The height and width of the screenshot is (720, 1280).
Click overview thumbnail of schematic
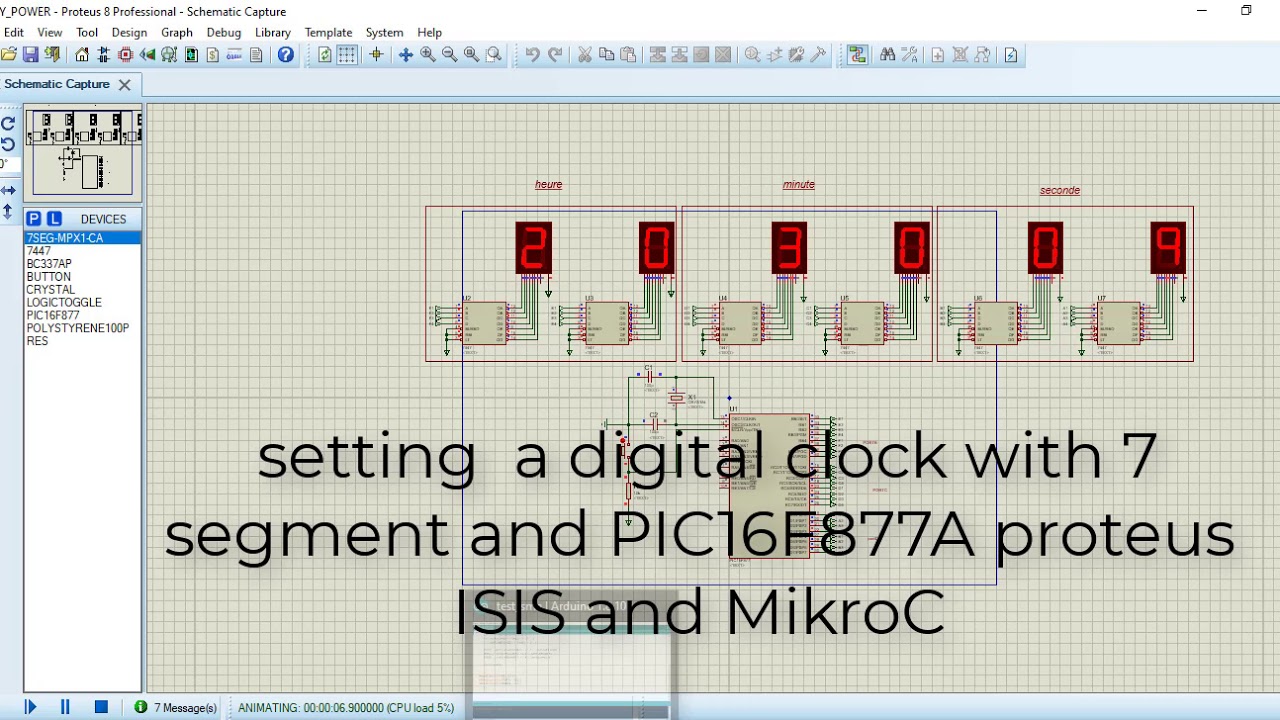[x=83, y=152]
